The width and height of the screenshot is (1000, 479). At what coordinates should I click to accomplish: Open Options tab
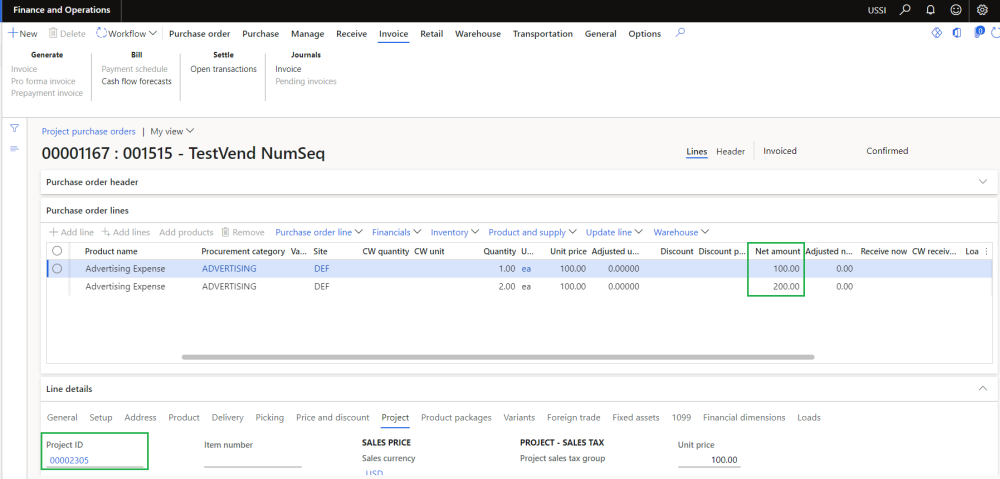[x=645, y=34]
